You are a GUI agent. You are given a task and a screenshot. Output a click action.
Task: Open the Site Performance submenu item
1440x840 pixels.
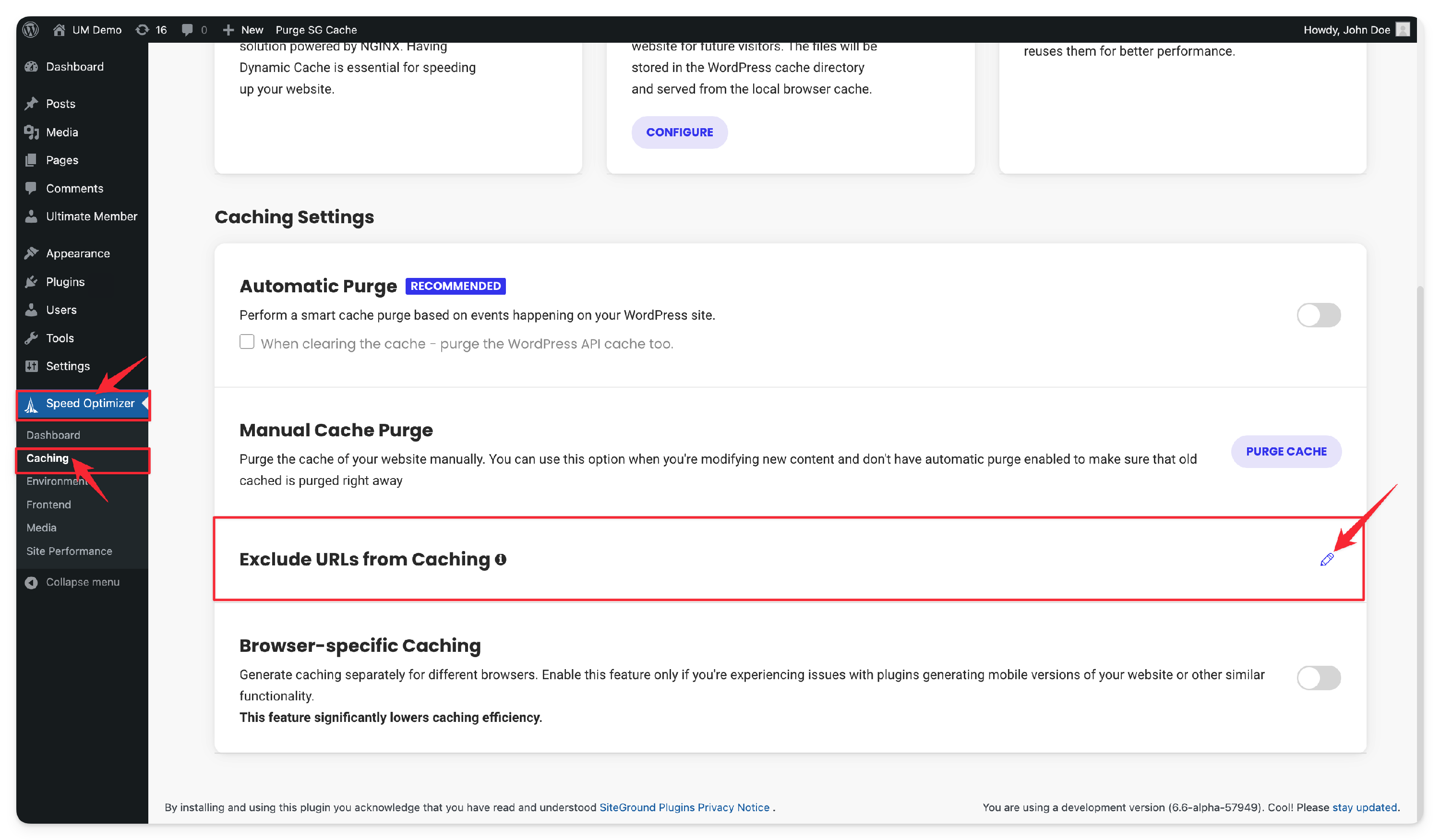(x=69, y=552)
